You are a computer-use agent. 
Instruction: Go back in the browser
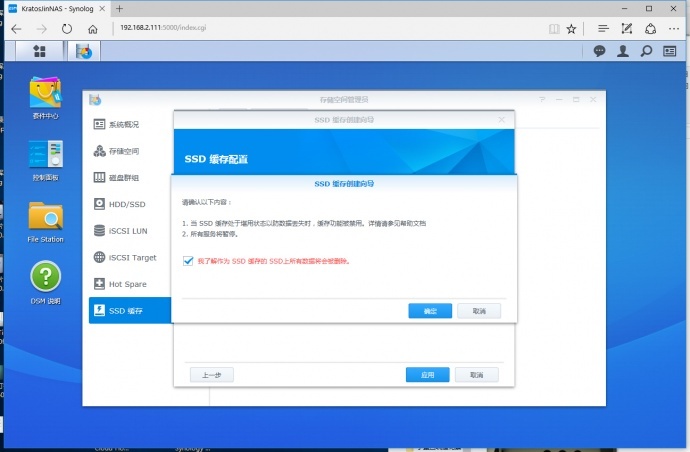pyautogui.click(x=16, y=29)
